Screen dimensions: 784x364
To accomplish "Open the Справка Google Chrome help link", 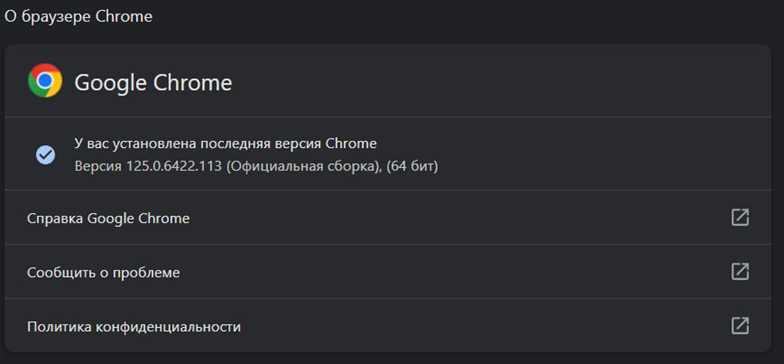I will pos(108,218).
